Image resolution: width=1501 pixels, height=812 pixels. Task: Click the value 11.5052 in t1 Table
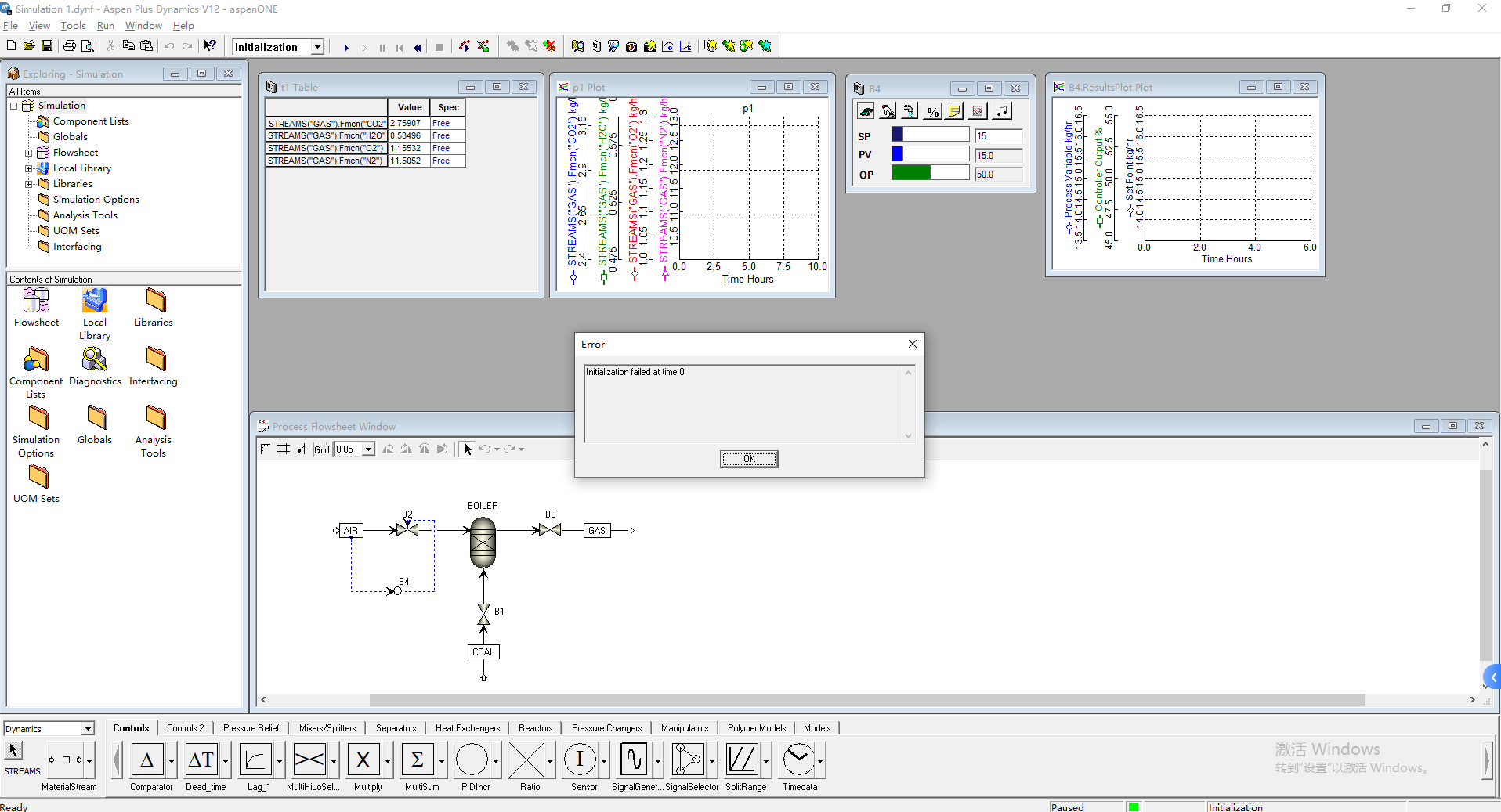(x=409, y=161)
